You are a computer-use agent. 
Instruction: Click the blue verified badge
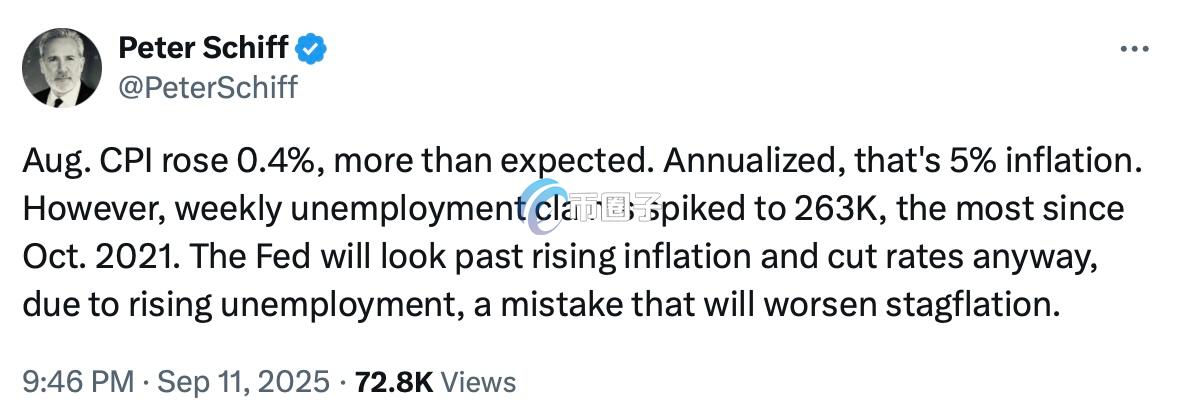point(313,47)
